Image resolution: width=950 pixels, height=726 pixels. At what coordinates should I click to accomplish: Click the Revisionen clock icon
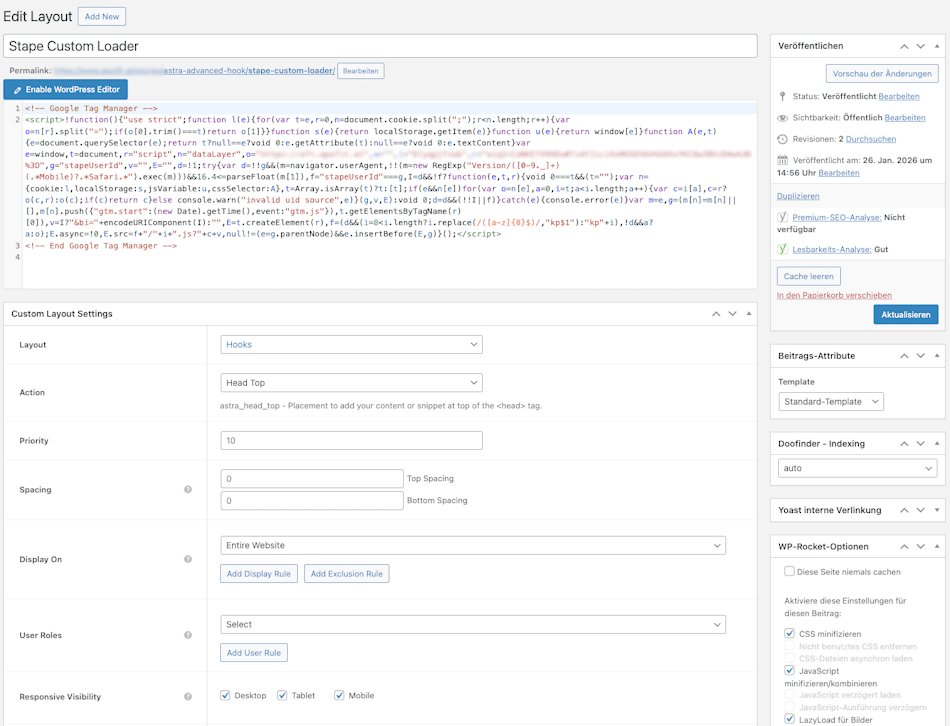coord(782,139)
